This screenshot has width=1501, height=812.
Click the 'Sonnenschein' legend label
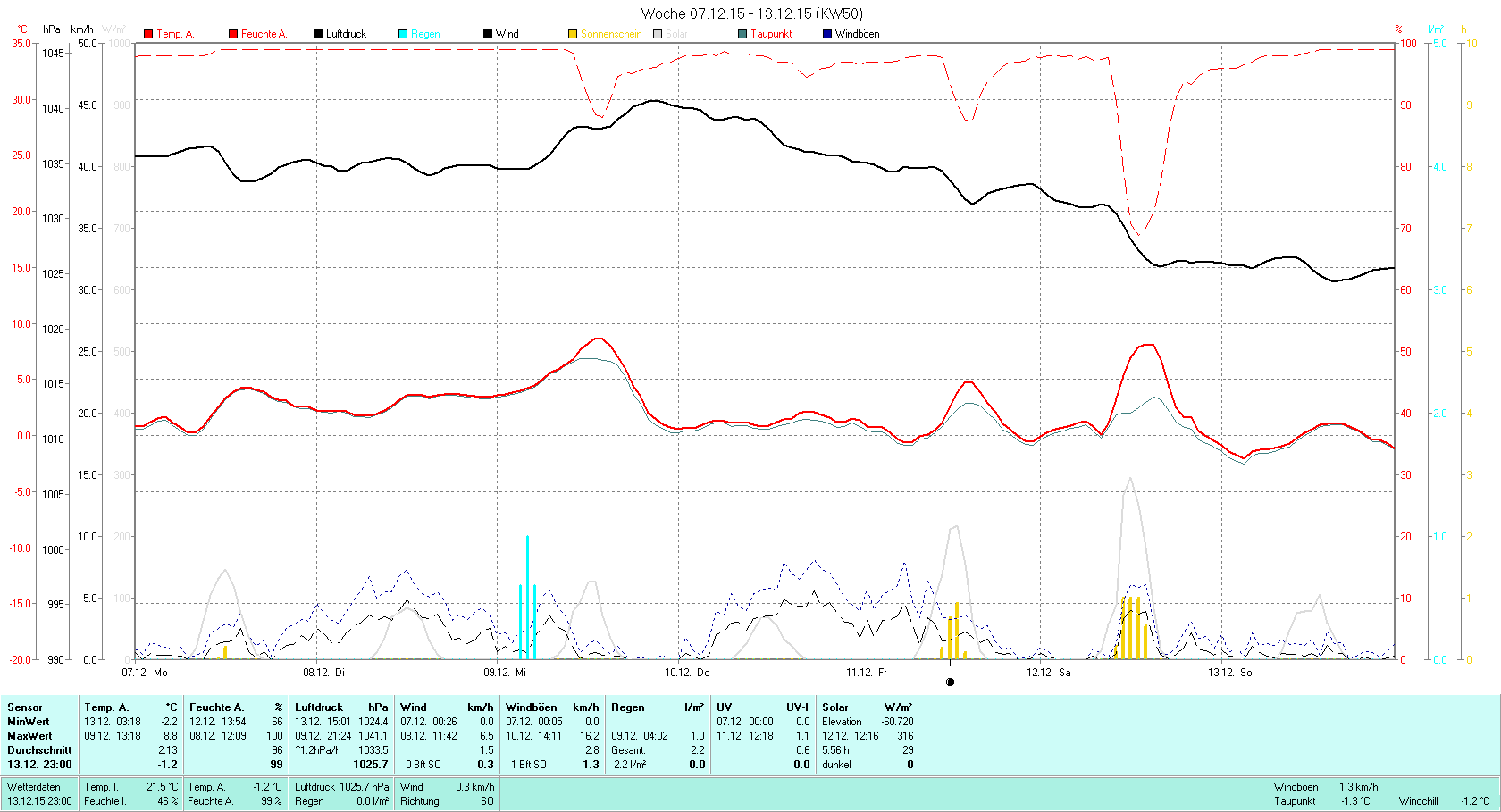point(611,34)
